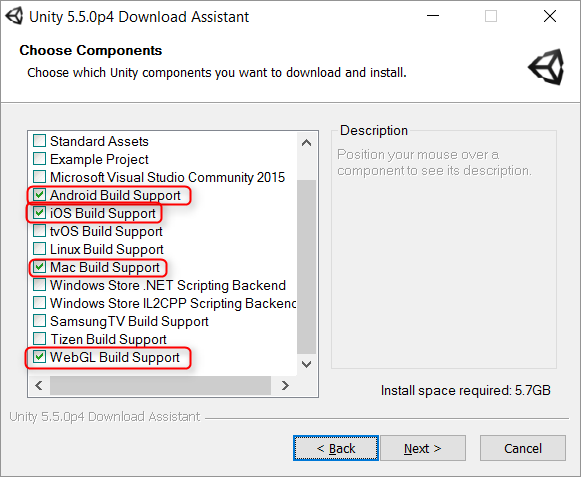
Task: Uncheck Android Build Support
Action: point(39,195)
